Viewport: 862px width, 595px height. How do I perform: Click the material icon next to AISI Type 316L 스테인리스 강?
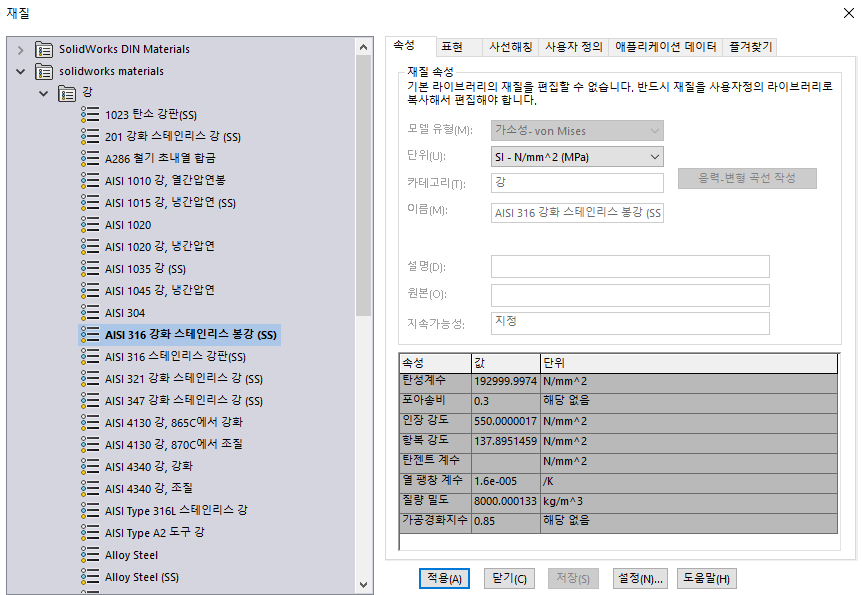(90, 510)
